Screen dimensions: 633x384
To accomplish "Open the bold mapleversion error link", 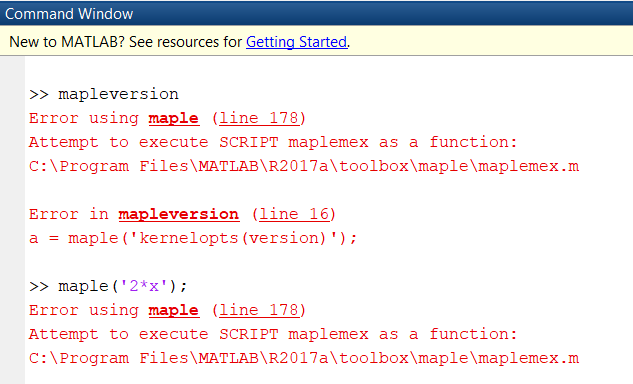I will pos(178,214).
